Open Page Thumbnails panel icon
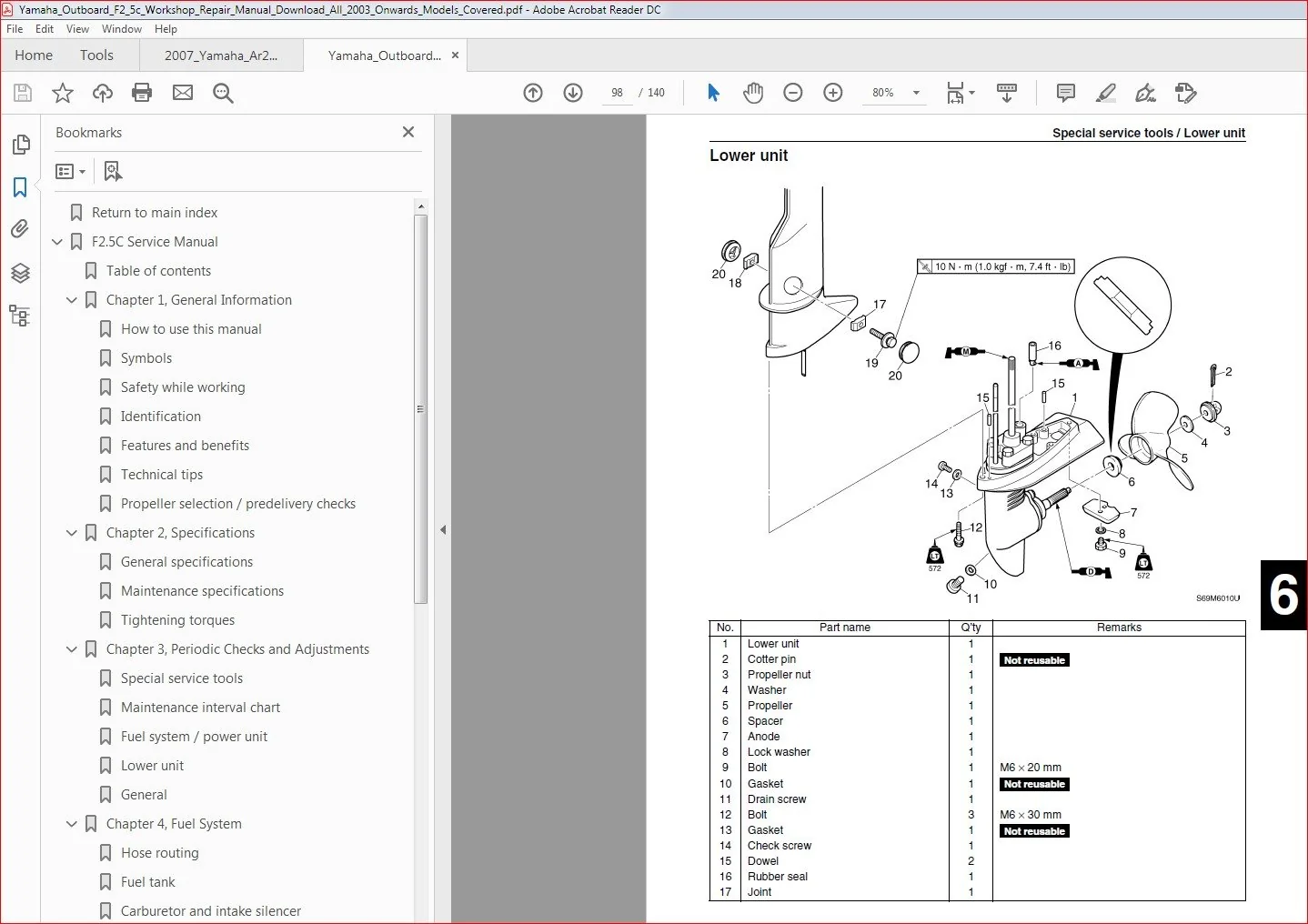Image resolution: width=1308 pixels, height=924 pixels. (x=20, y=145)
